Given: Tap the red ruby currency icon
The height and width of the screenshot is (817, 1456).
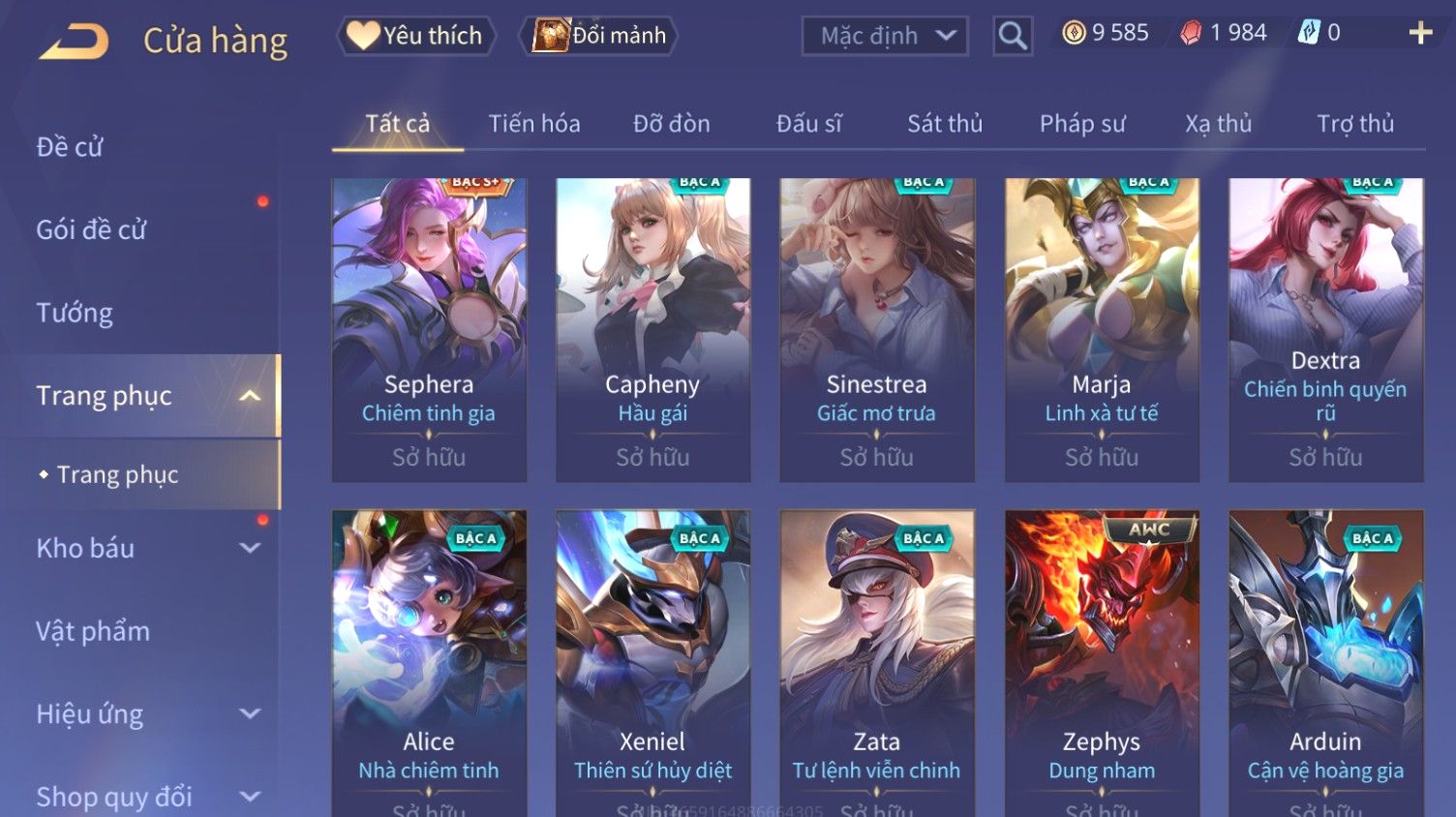Looking at the screenshot, I should (x=1190, y=33).
